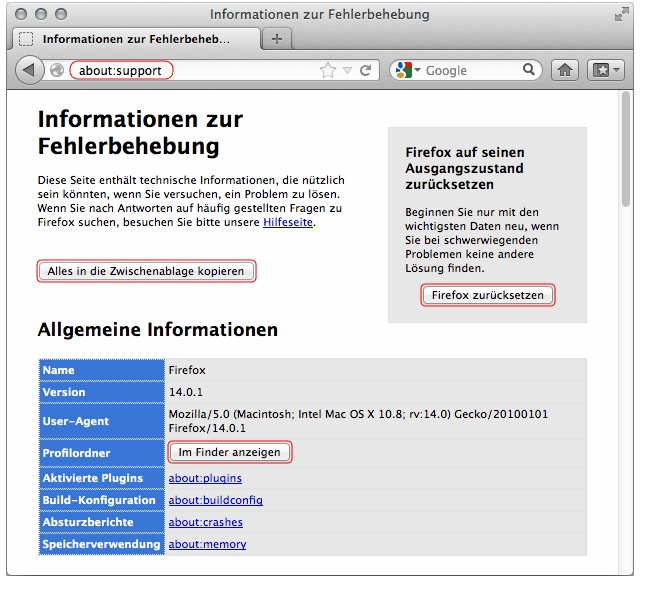Click the back navigation arrow button

point(29,70)
